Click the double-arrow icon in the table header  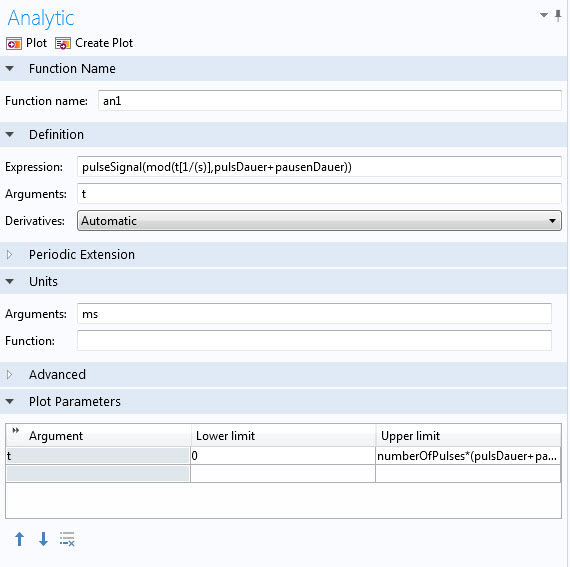[x=15, y=431]
